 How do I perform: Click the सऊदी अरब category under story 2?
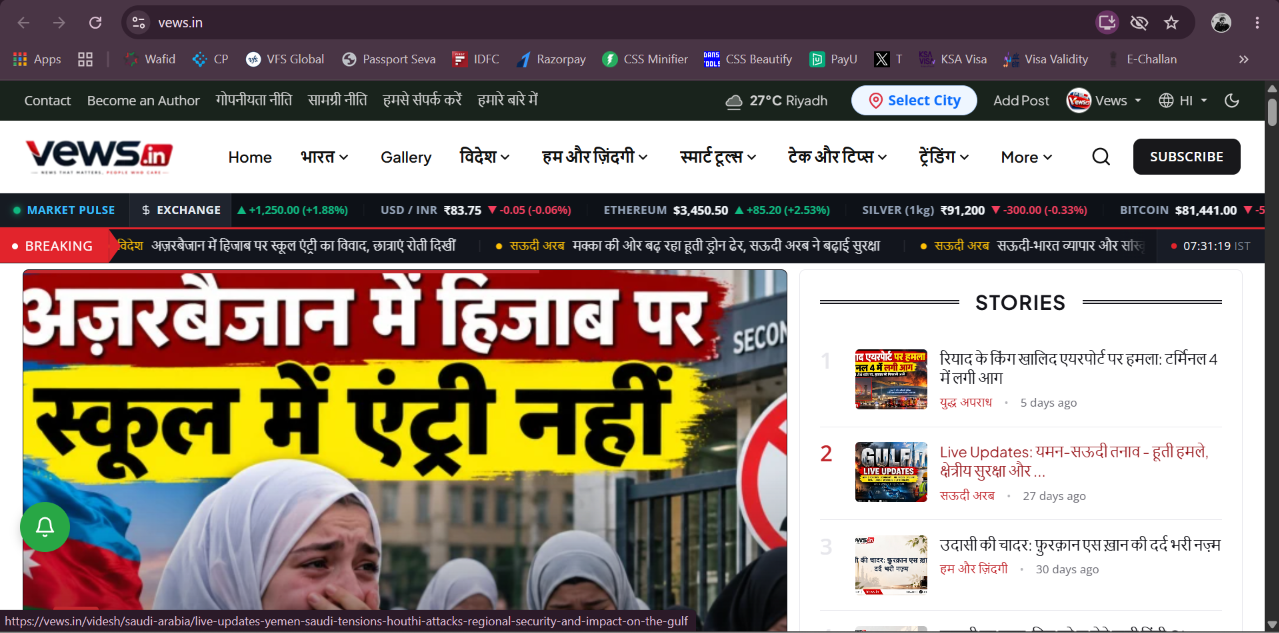point(967,496)
